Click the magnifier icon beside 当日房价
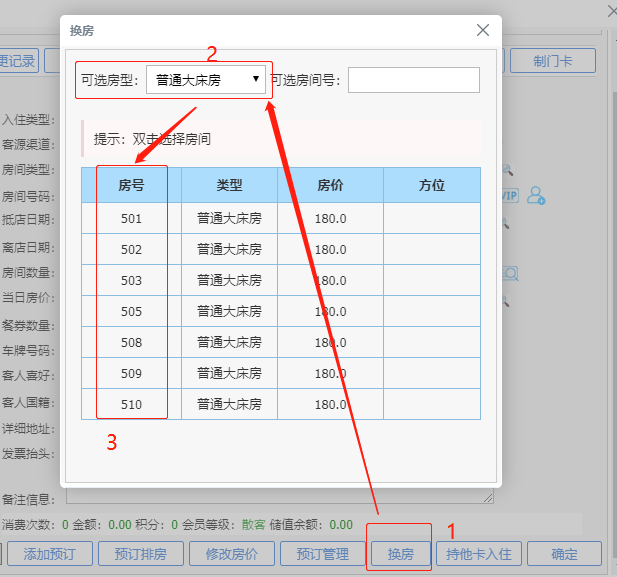 point(506,301)
